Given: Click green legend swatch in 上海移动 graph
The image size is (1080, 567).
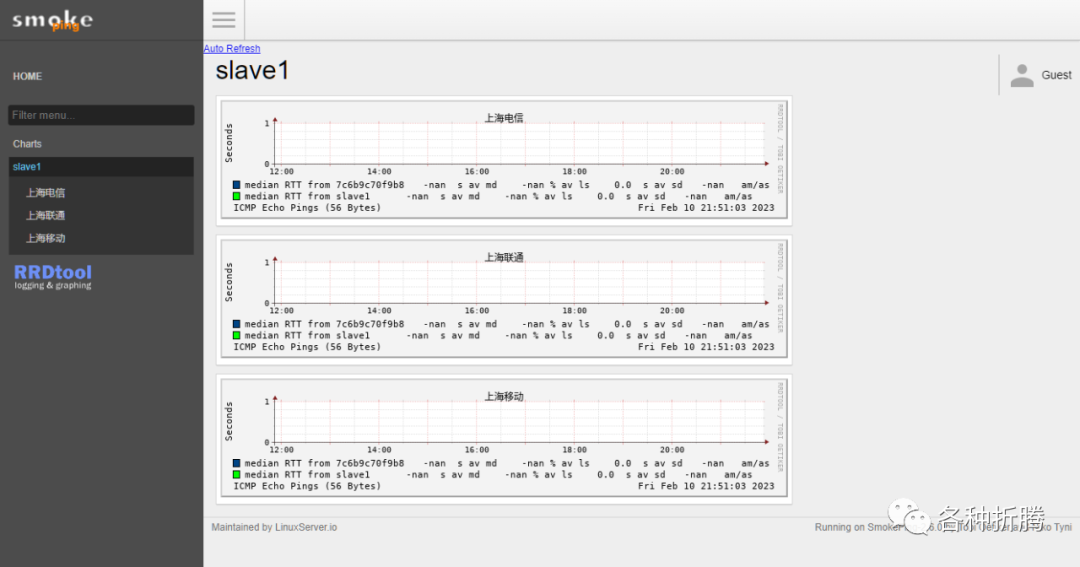Looking at the screenshot, I should point(236,475).
